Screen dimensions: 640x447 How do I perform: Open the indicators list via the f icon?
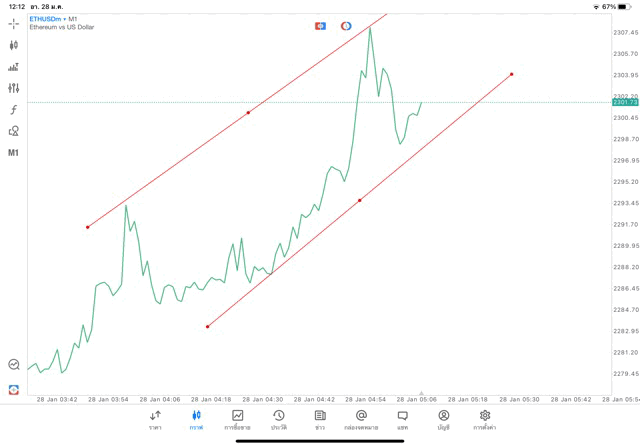pyautogui.click(x=13, y=110)
